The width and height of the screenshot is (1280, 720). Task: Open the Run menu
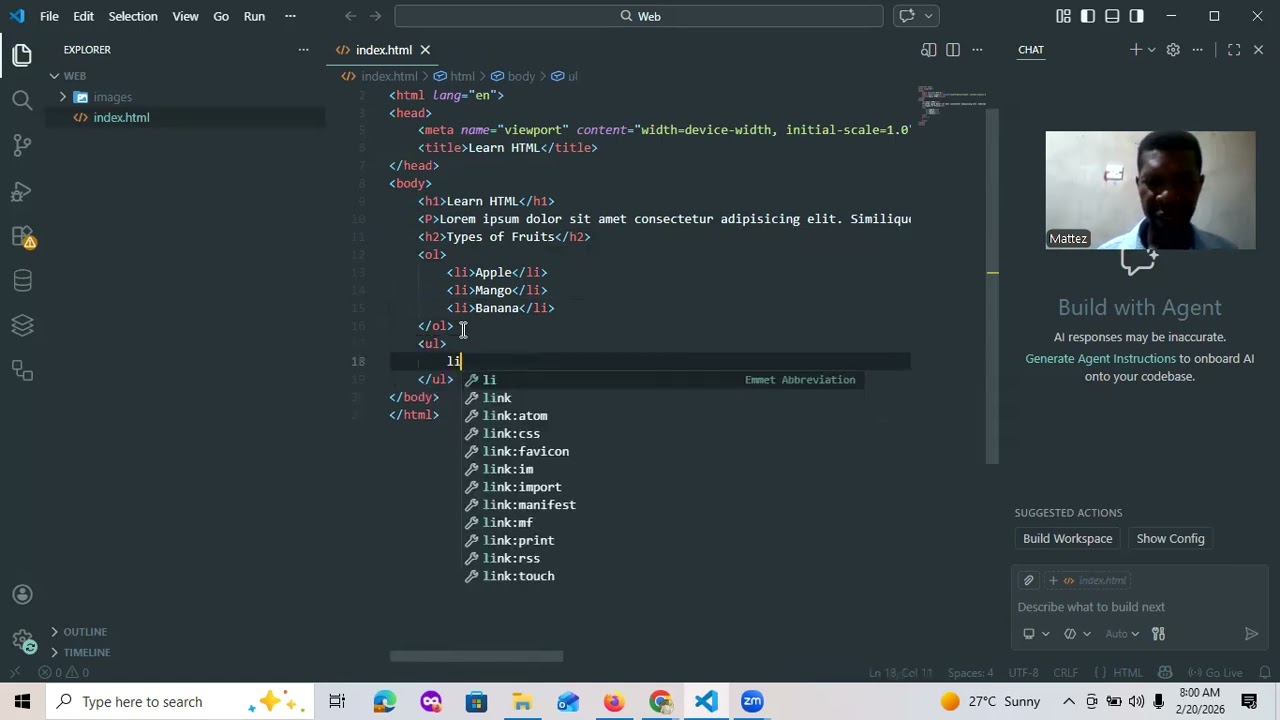254,16
